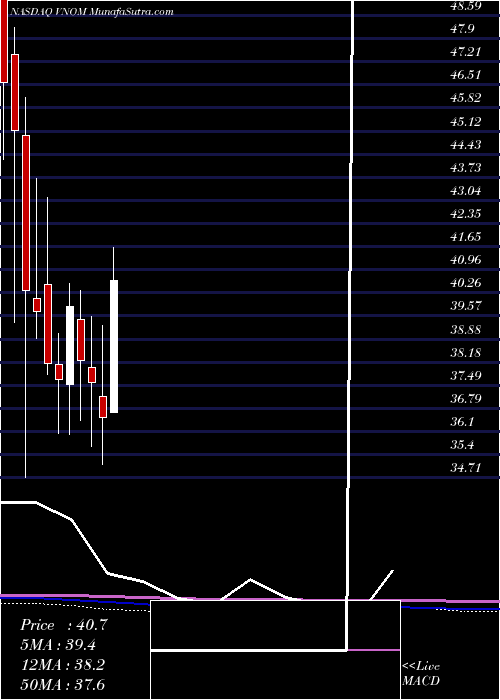Select the 45.12 price axis label
Screen dimensions: 500x700
pyautogui.click(x=465, y=121)
